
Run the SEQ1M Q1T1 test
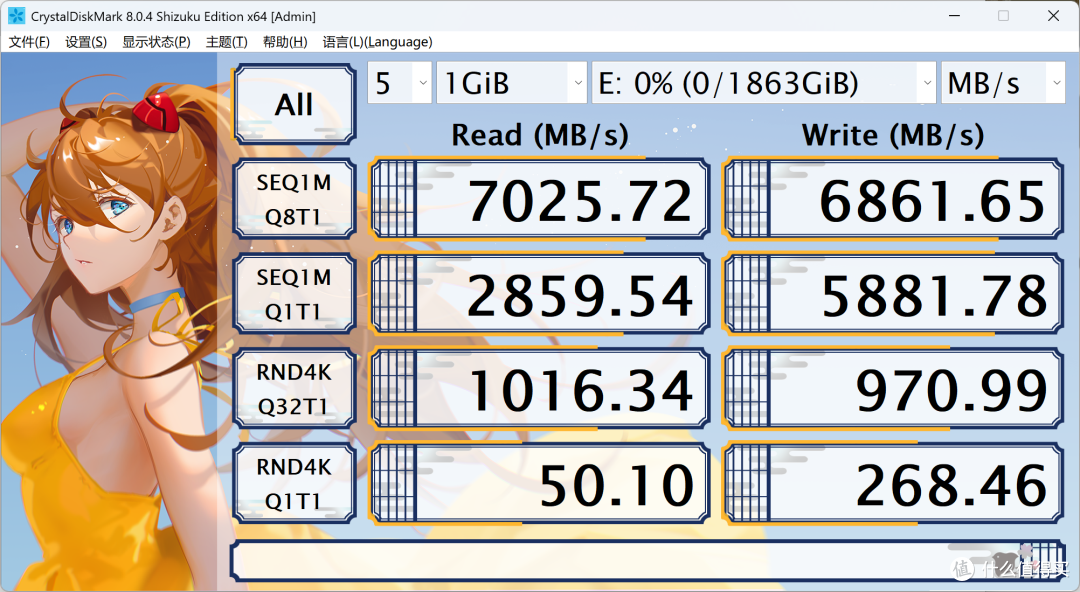[294, 294]
